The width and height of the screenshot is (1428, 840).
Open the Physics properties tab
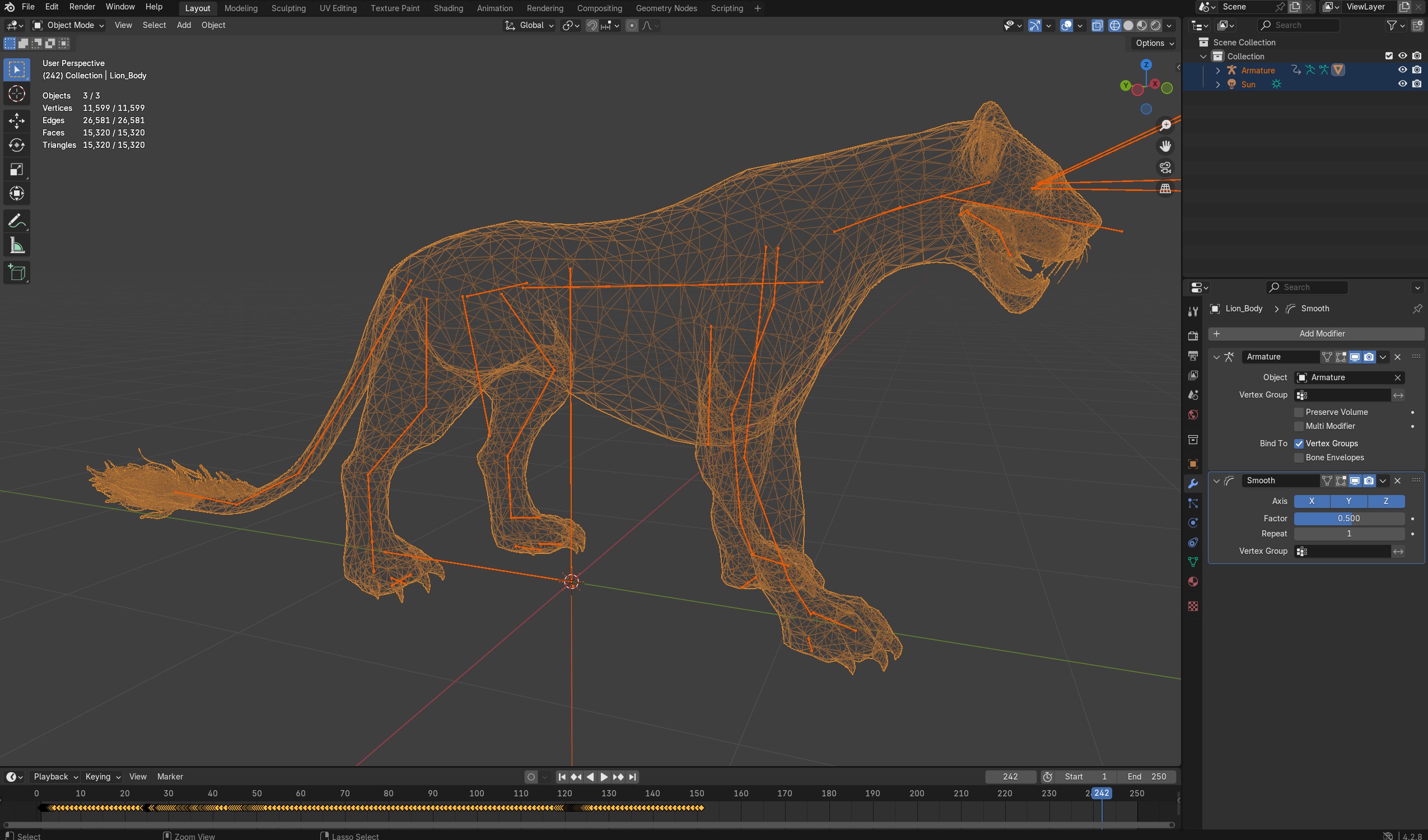coord(1193,522)
